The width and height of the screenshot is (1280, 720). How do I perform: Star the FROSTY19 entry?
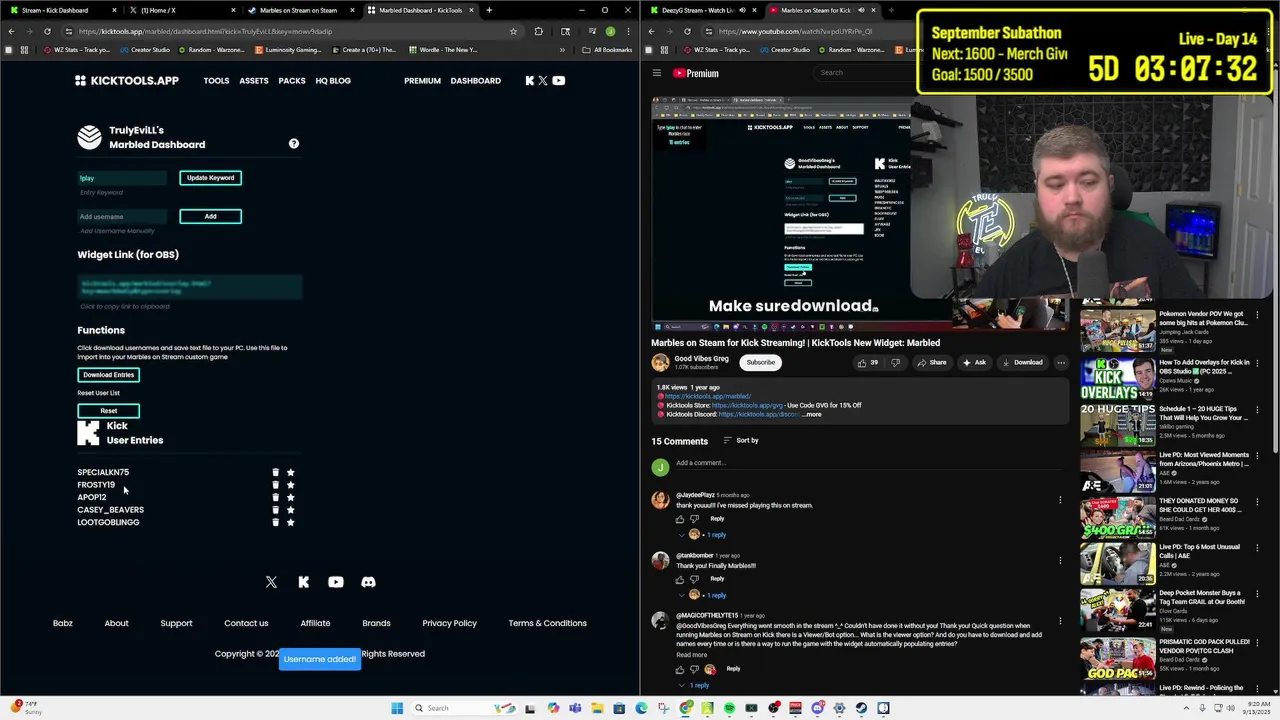(291, 485)
